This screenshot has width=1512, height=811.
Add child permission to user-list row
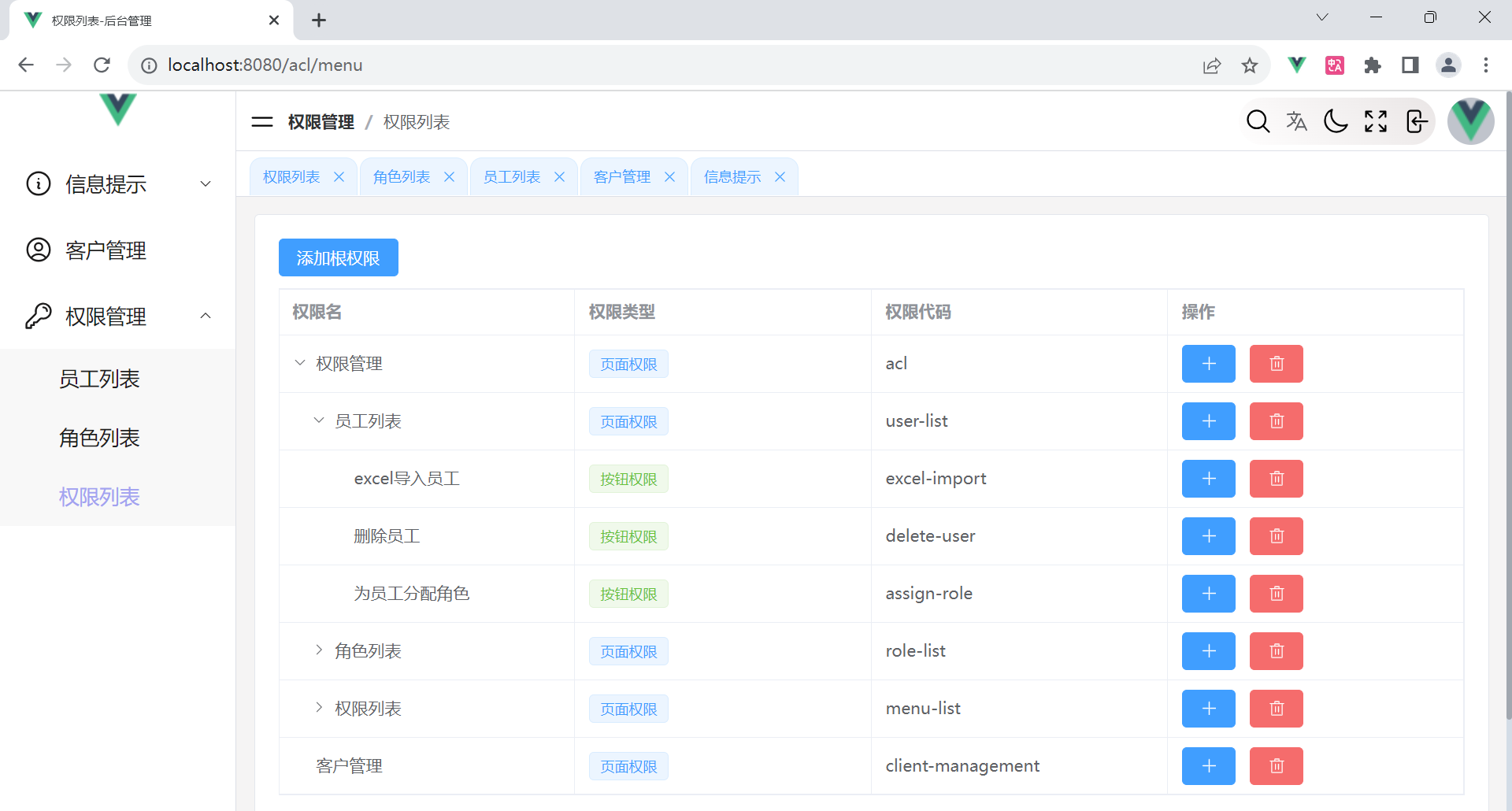coord(1209,421)
